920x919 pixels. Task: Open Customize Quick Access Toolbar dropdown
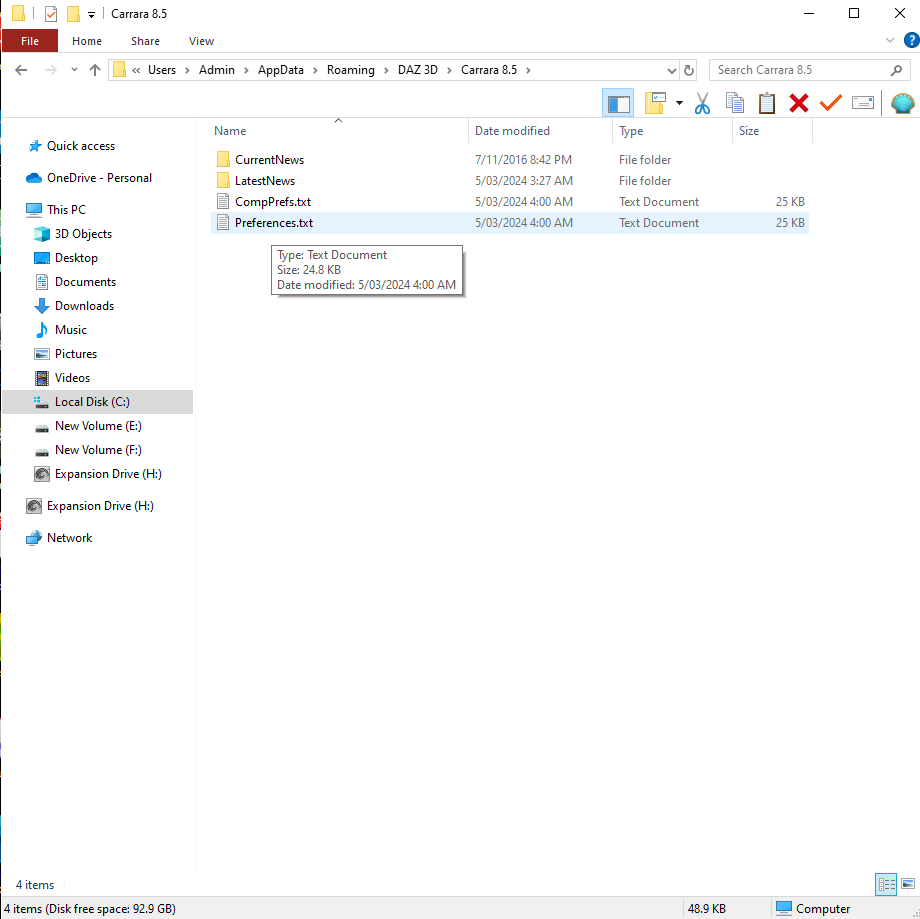pyautogui.click(x=92, y=14)
